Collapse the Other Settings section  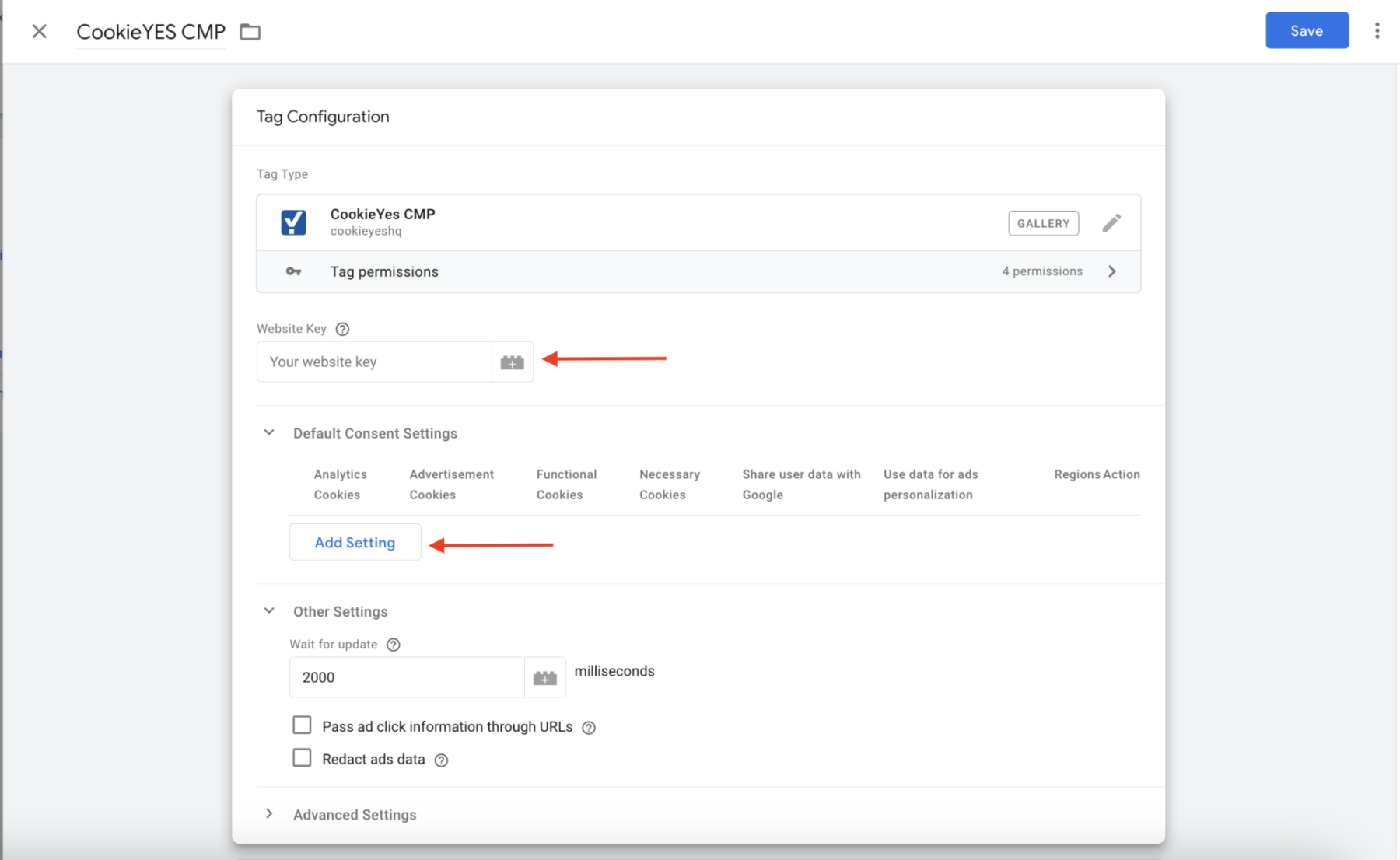pyautogui.click(x=269, y=610)
